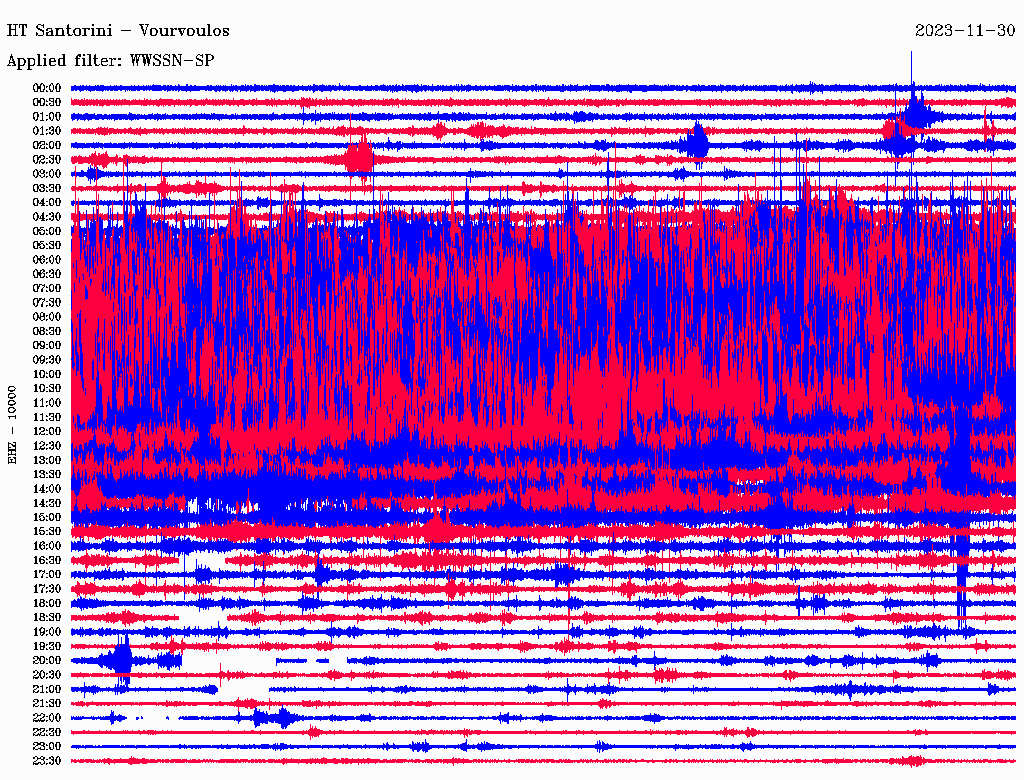Click the 03:00 time label
The width and height of the screenshot is (1024, 780).
[x=47, y=174]
